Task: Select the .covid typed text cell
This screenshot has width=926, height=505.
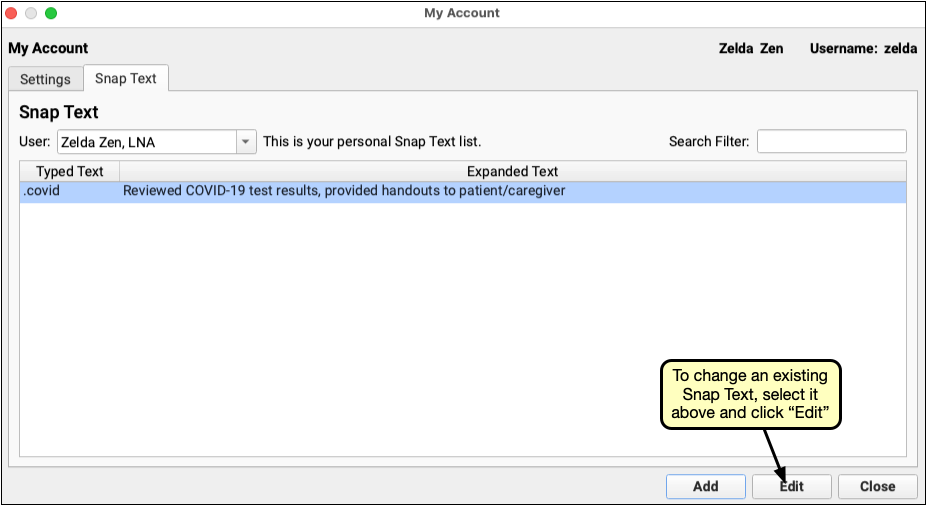Action: coord(69,191)
